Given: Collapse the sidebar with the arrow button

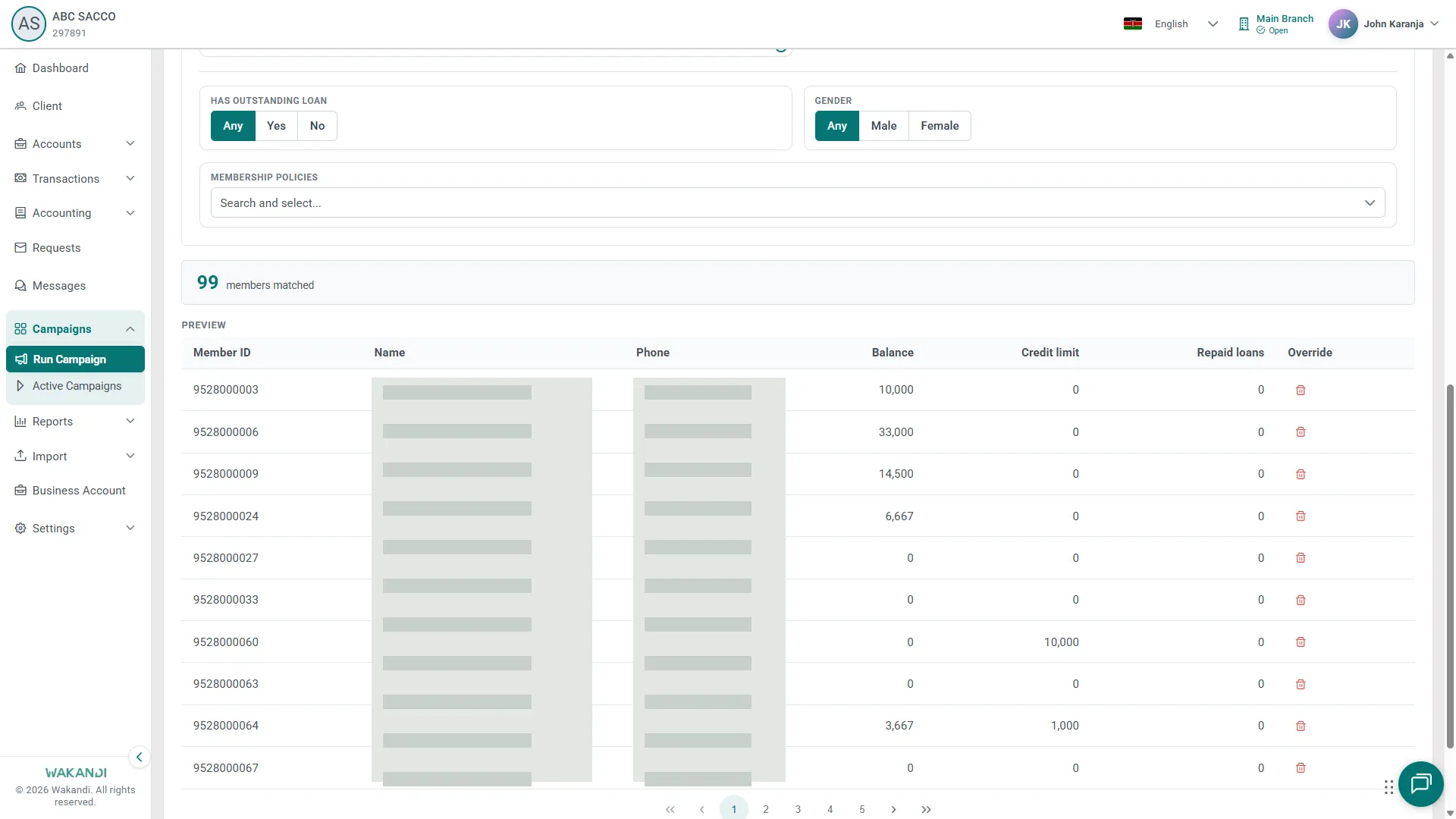Looking at the screenshot, I should [139, 757].
